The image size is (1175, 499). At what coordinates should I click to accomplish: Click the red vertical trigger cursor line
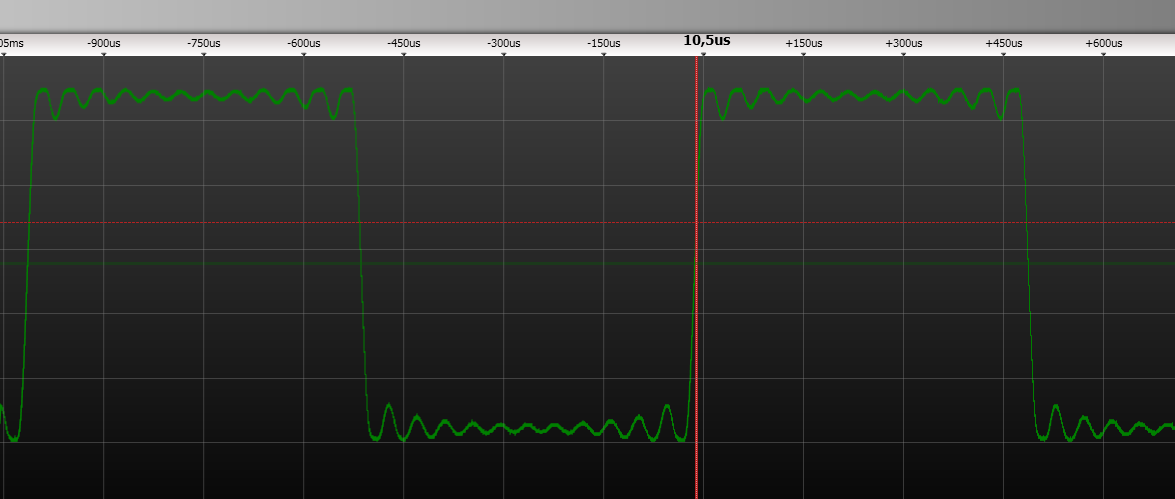[x=697, y=277]
